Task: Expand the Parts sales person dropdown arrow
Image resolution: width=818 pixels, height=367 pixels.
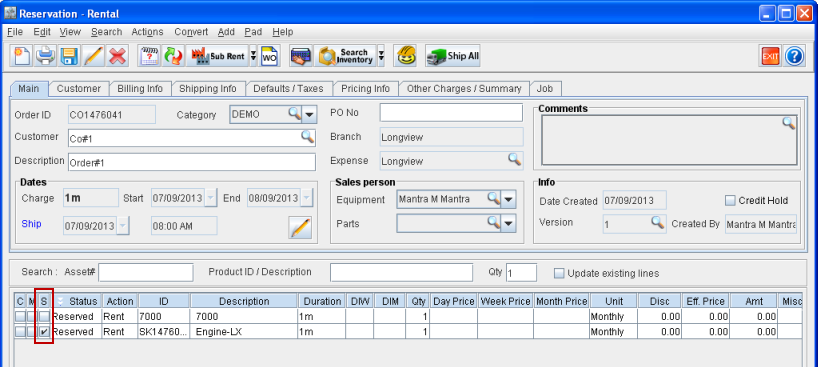Action: click(x=508, y=223)
